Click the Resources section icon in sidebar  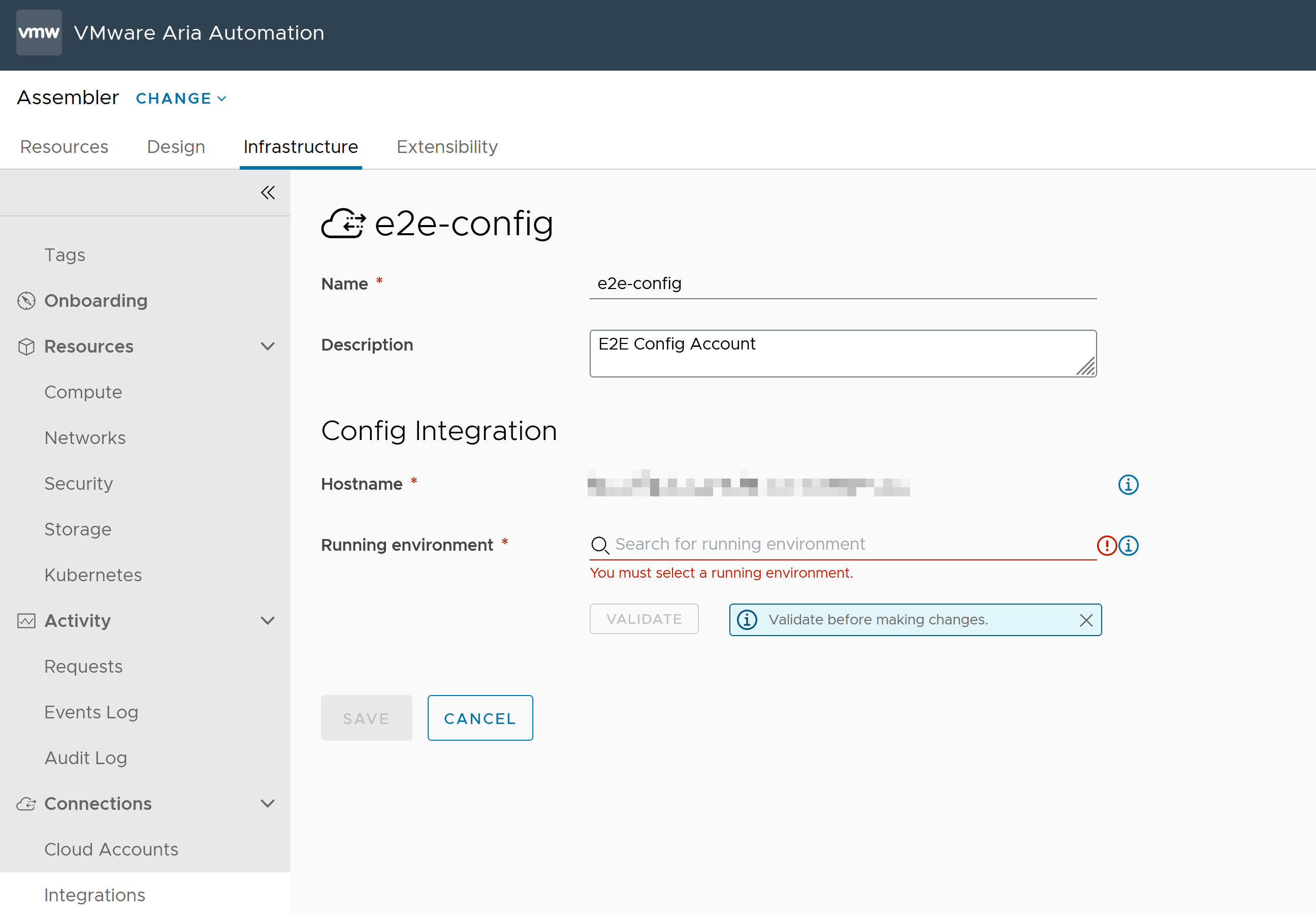(27, 346)
